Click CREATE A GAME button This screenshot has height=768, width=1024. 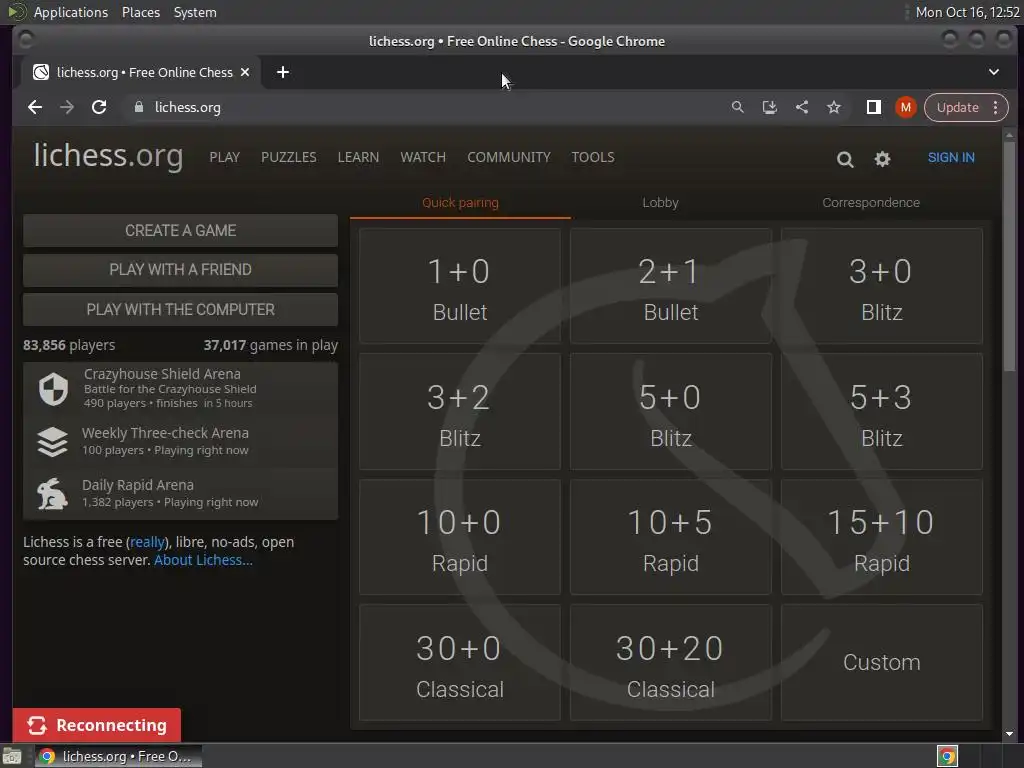click(x=180, y=231)
